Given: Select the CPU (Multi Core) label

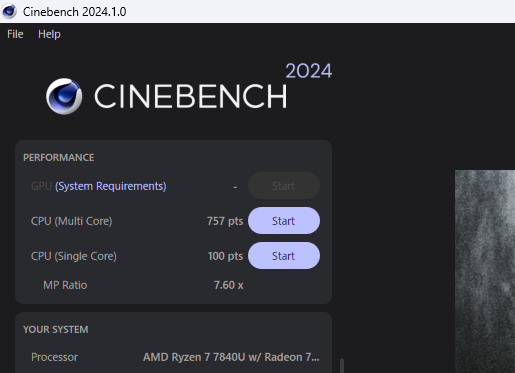Looking at the screenshot, I should 72,221.
